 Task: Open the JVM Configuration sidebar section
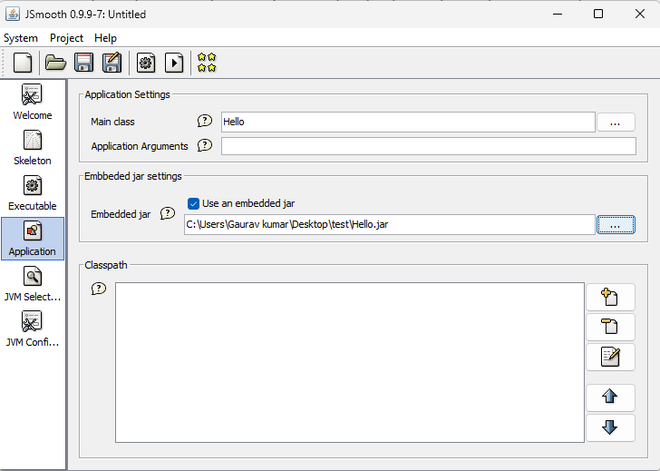pos(32,330)
